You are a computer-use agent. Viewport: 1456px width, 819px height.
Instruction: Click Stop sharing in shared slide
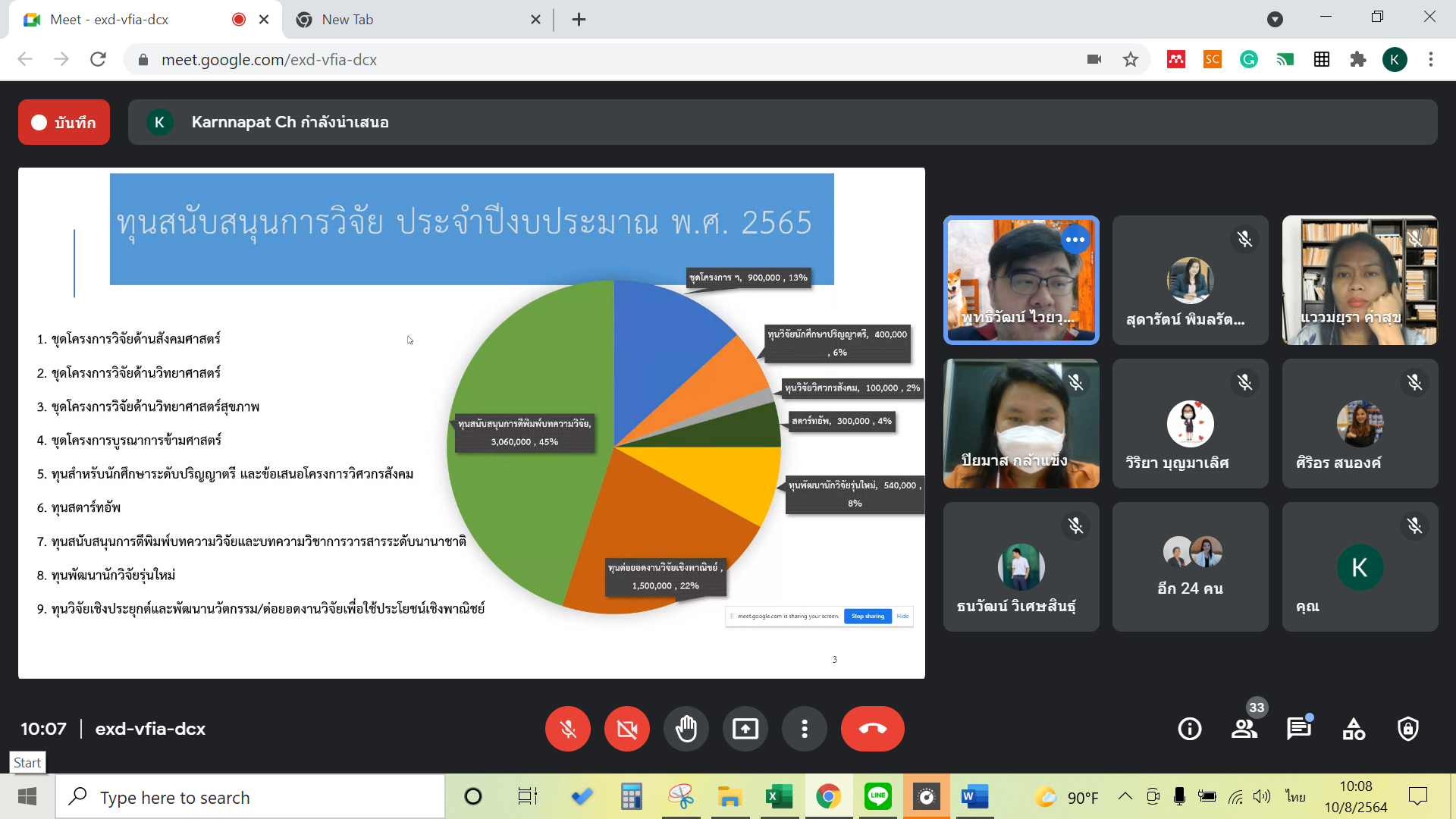click(x=868, y=616)
